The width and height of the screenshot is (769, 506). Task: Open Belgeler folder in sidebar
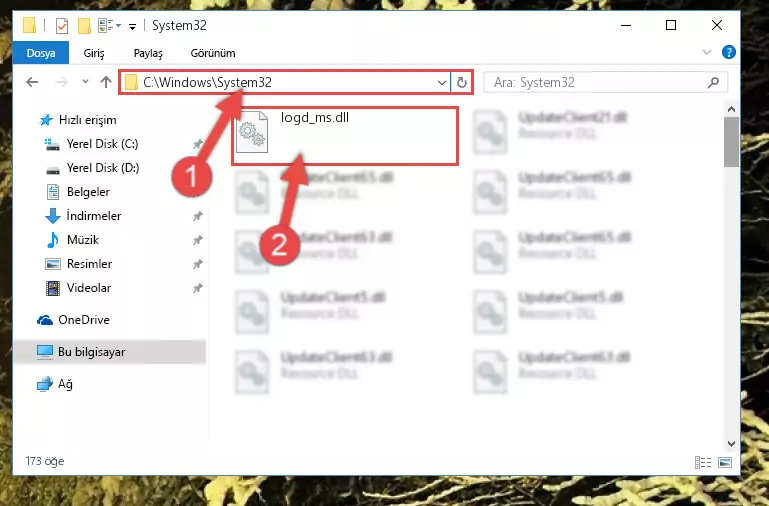pos(88,192)
